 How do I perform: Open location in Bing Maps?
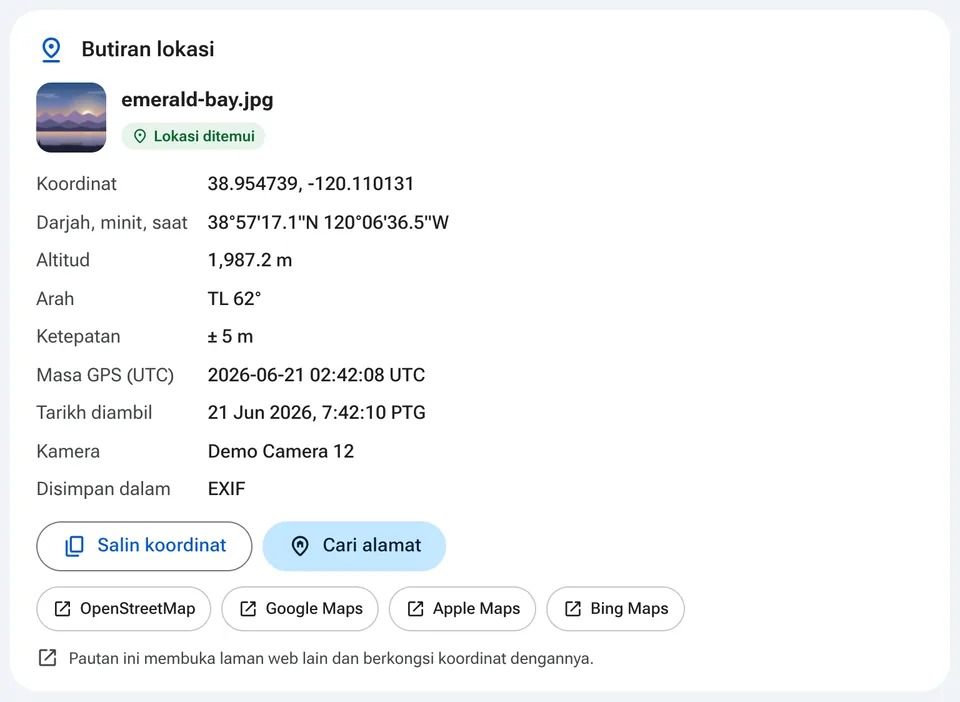615,608
